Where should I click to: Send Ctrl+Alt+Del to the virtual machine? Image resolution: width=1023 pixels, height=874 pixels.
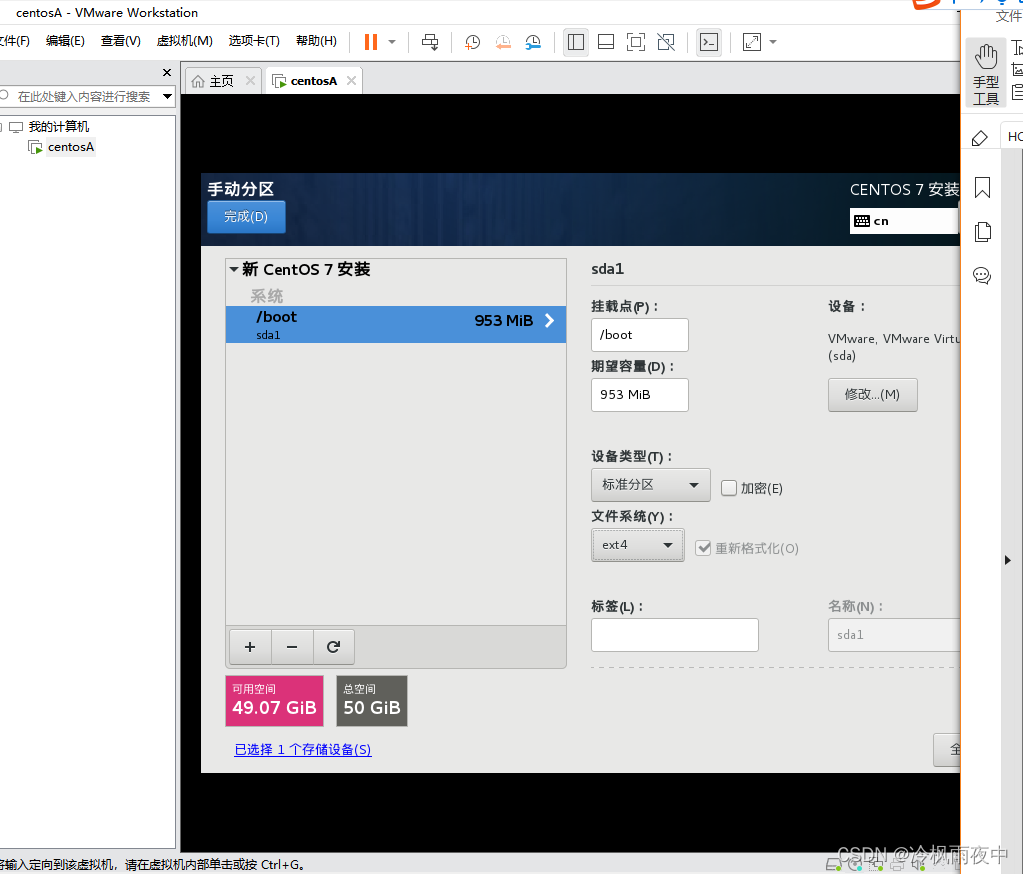pos(430,42)
